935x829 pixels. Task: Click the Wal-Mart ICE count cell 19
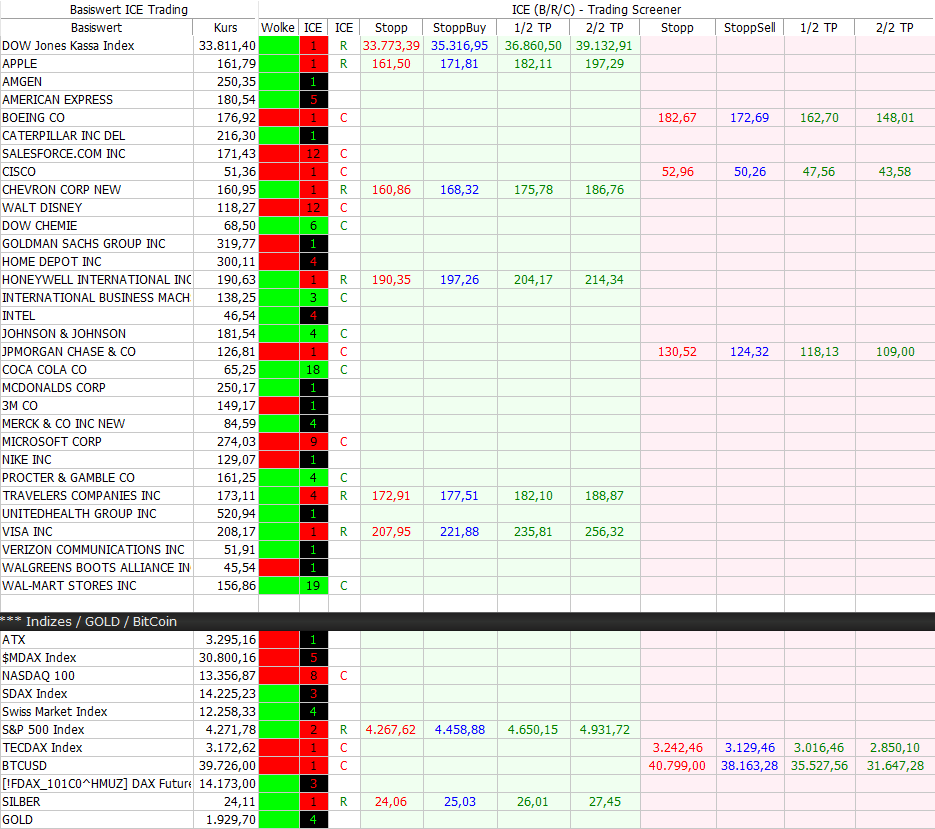pos(313,586)
